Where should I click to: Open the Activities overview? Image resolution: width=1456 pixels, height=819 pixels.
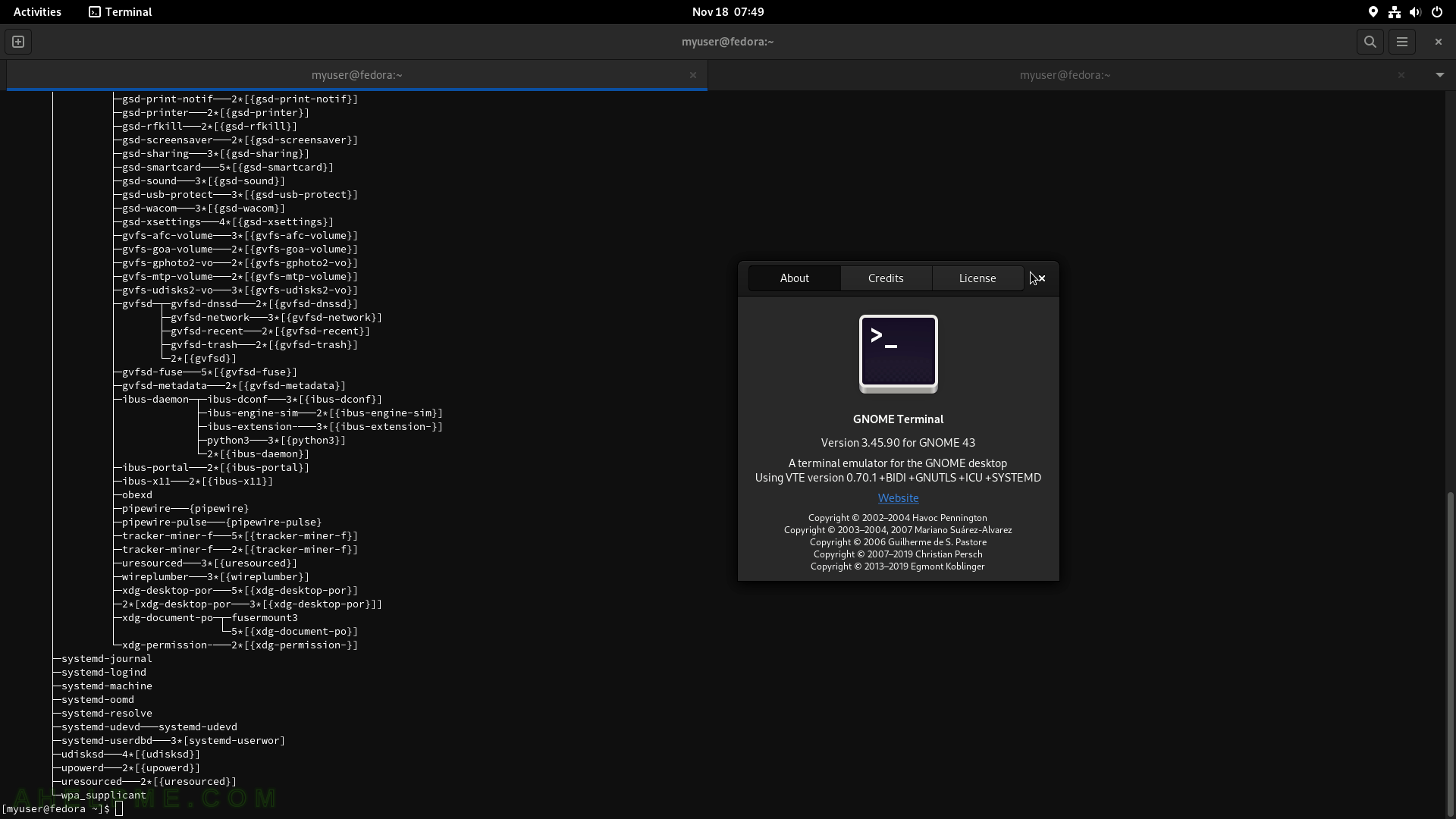pyautogui.click(x=37, y=12)
